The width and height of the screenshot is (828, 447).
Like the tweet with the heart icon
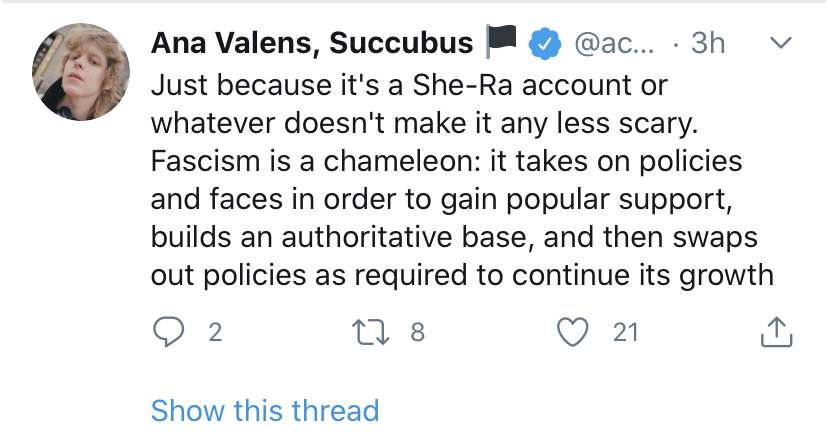pyautogui.click(x=573, y=333)
